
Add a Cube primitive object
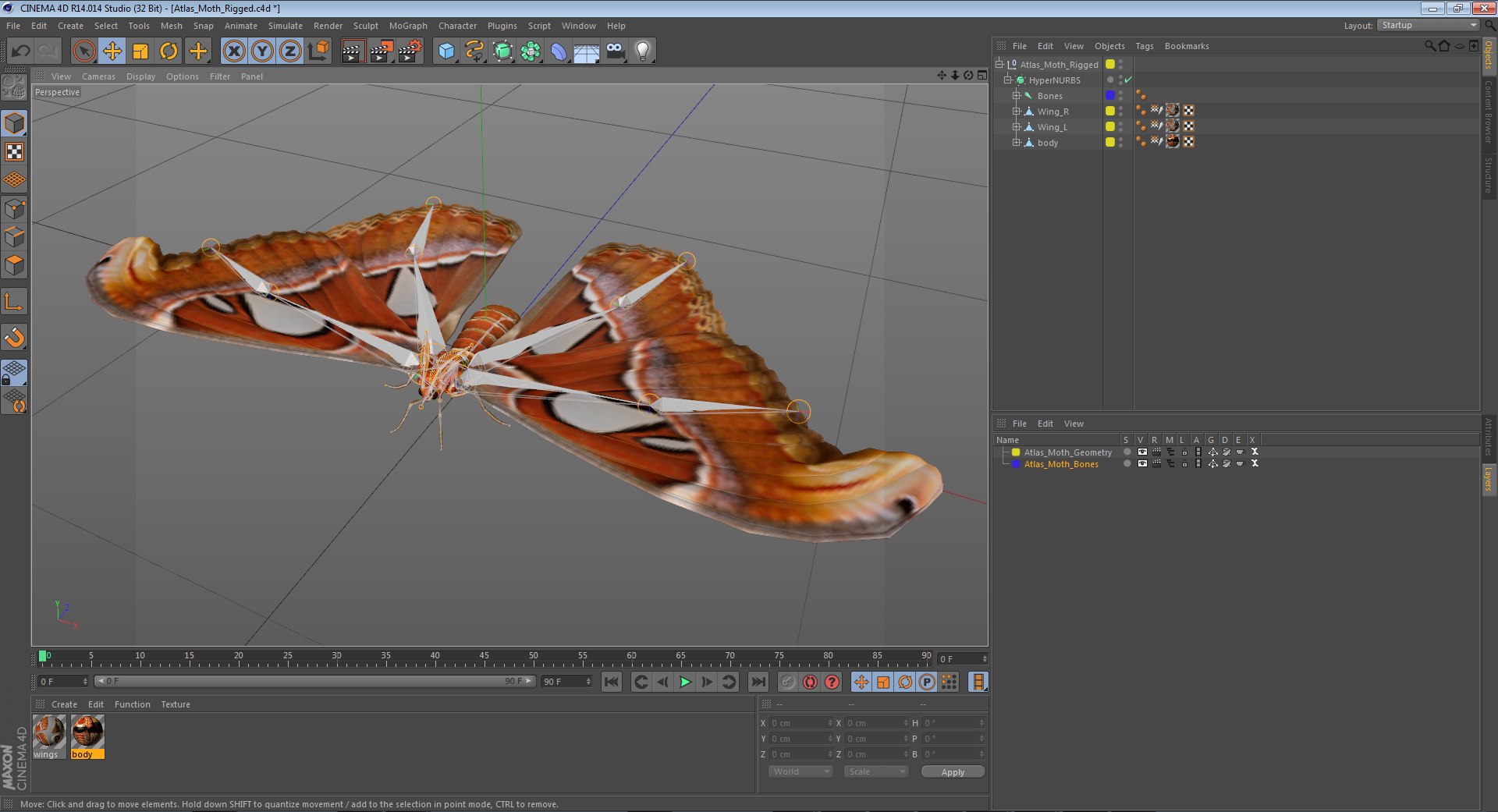[446, 51]
